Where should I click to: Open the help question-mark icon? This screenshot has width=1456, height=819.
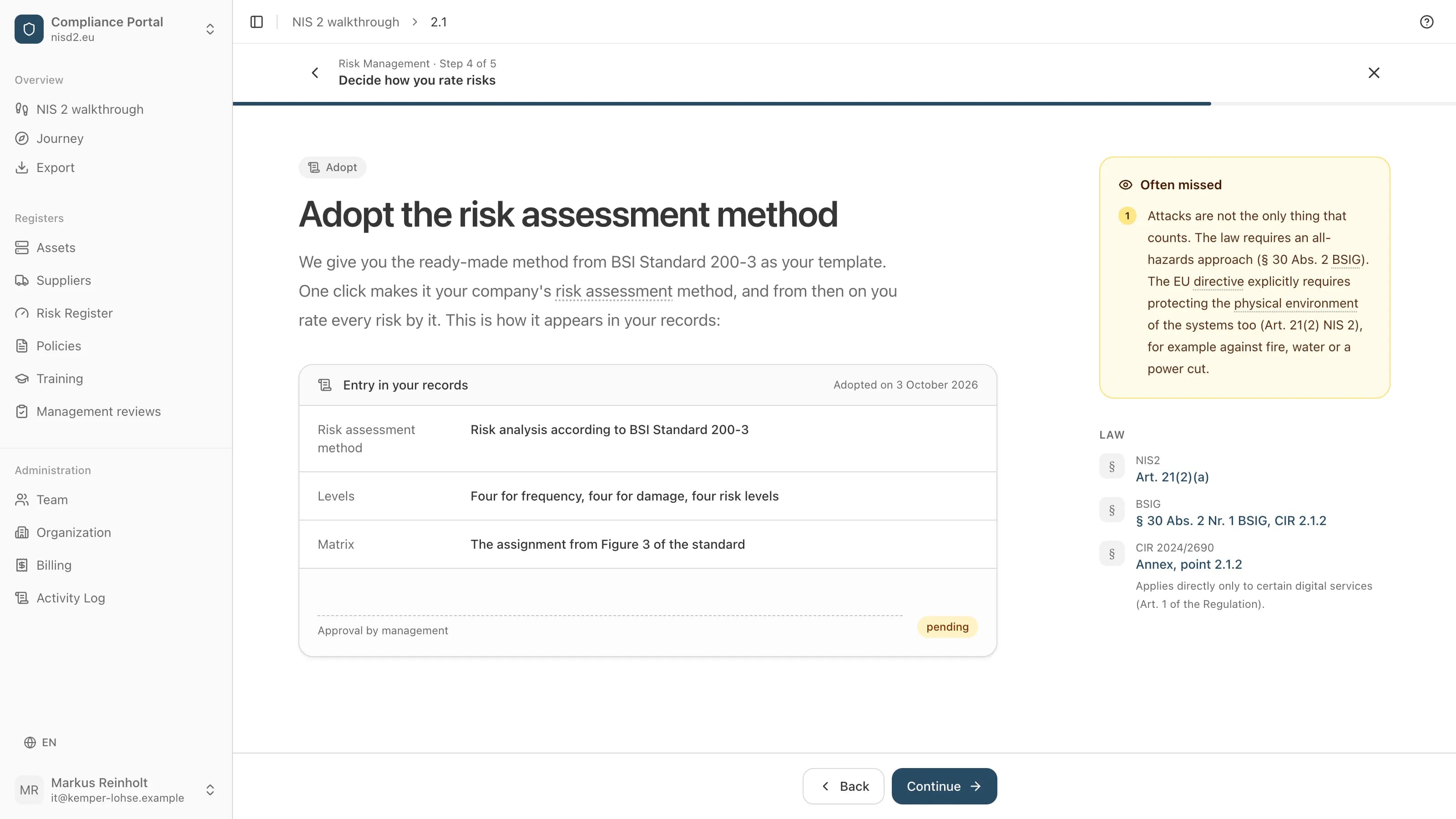(x=1426, y=21)
